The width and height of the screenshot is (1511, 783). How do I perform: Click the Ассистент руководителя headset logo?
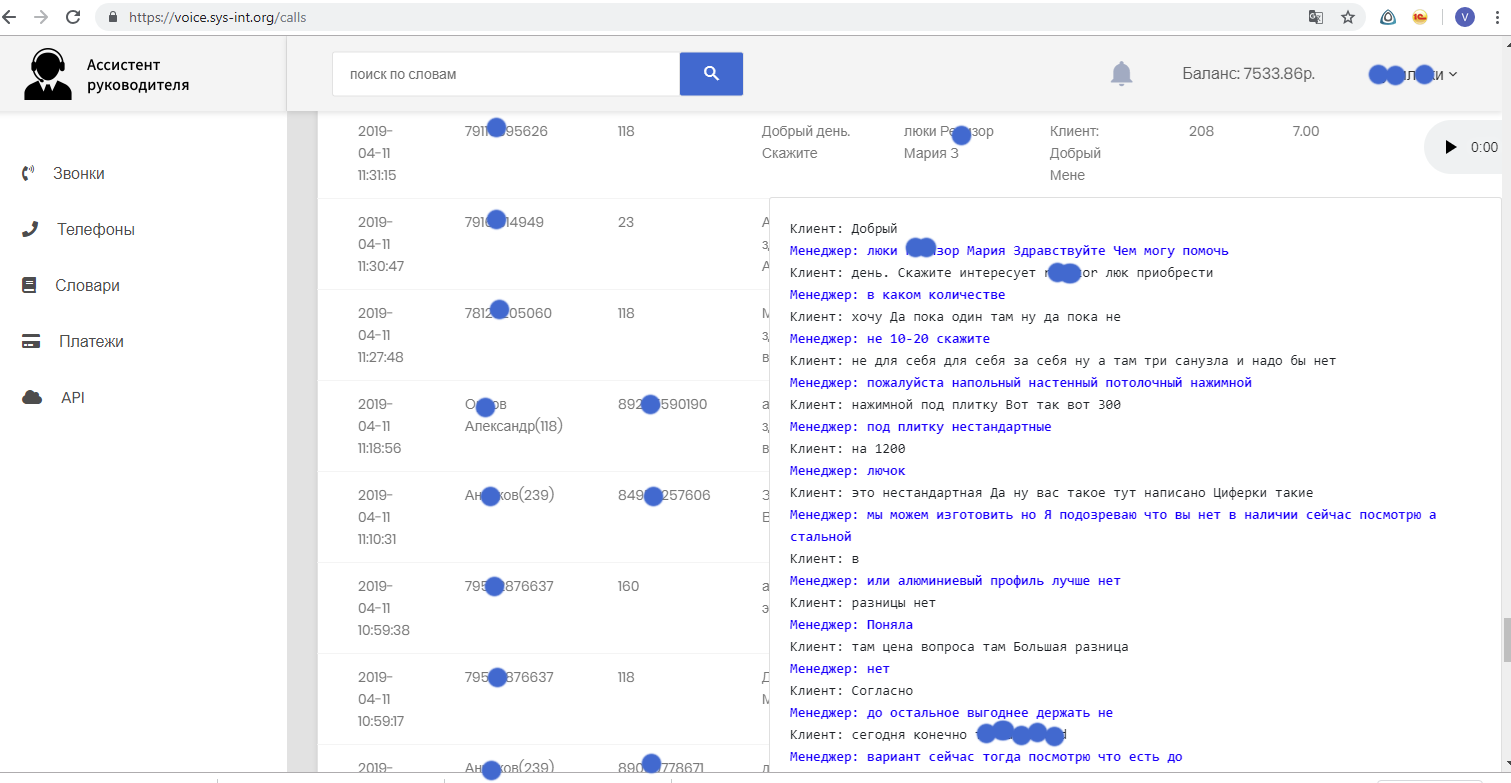tap(46, 75)
